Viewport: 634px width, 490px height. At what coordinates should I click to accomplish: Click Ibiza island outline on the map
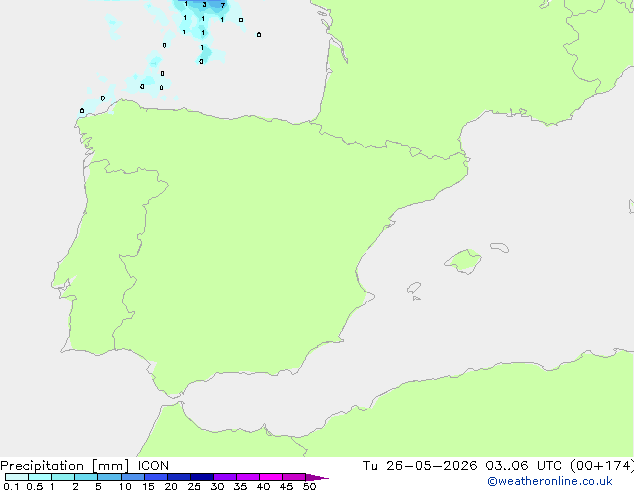click(414, 288)
